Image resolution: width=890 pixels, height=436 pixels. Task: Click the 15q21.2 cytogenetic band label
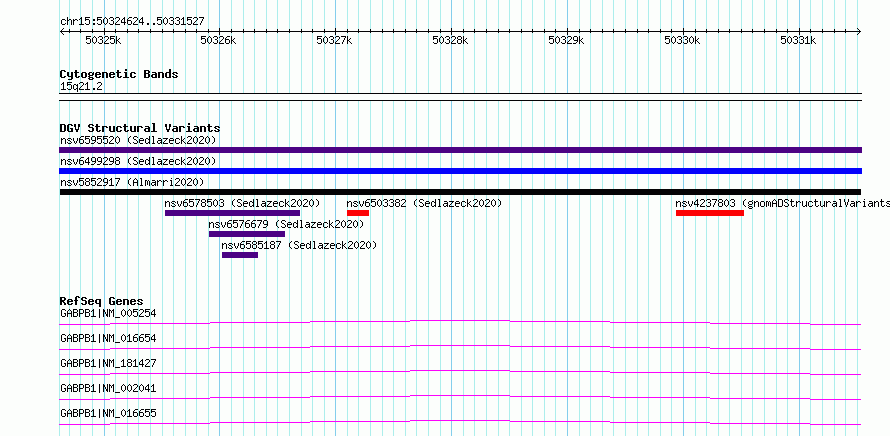(x=81, y=87)
